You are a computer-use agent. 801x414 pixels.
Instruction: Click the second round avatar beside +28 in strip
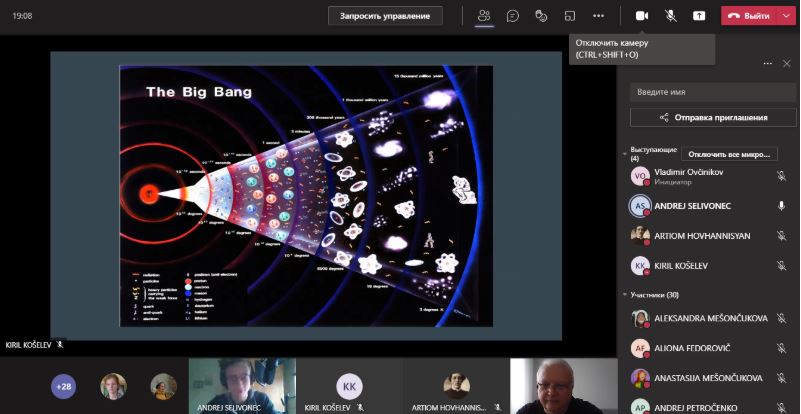coord(163,386)
